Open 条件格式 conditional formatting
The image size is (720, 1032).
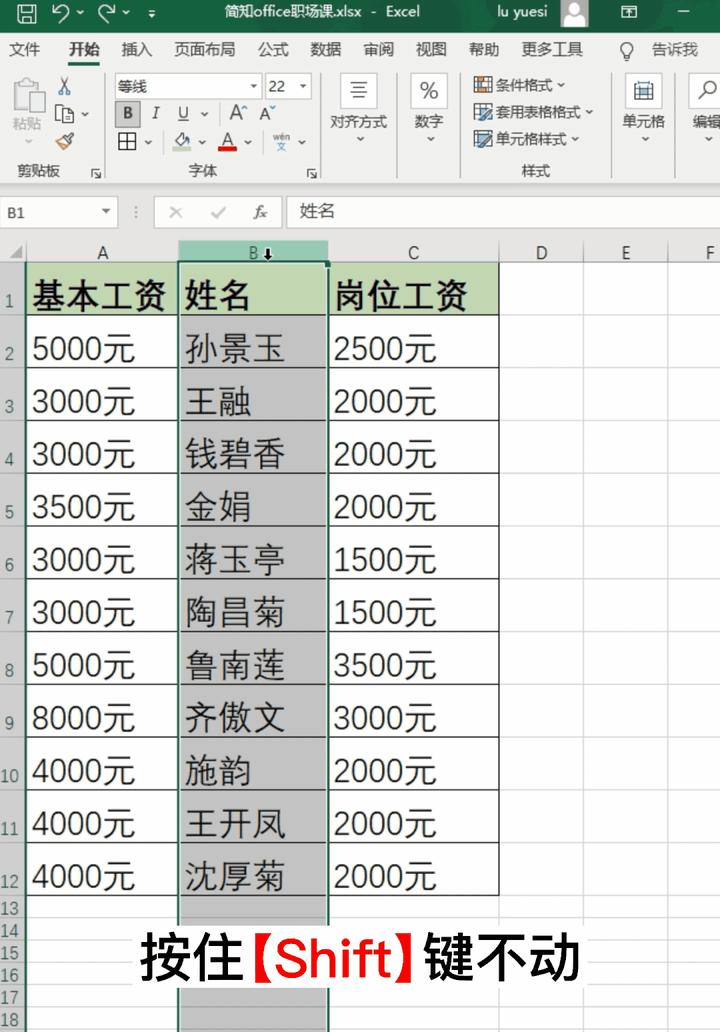point(519,85)
